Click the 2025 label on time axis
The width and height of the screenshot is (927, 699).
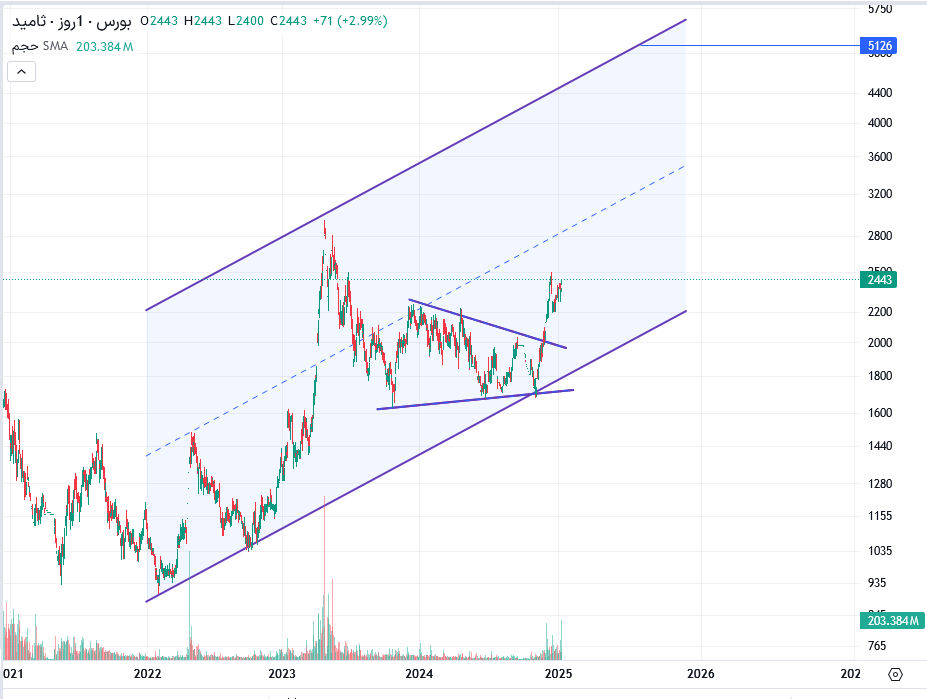(558, 674)
